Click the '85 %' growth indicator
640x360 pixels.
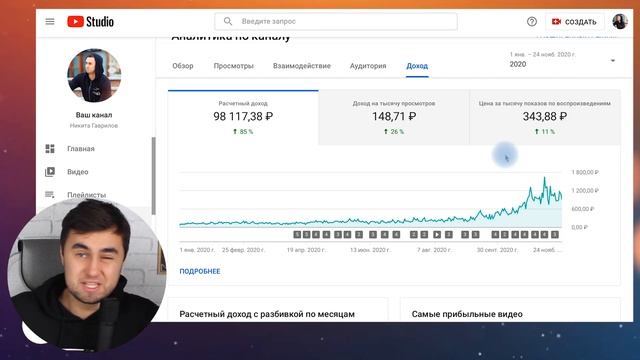coord(243,132)
